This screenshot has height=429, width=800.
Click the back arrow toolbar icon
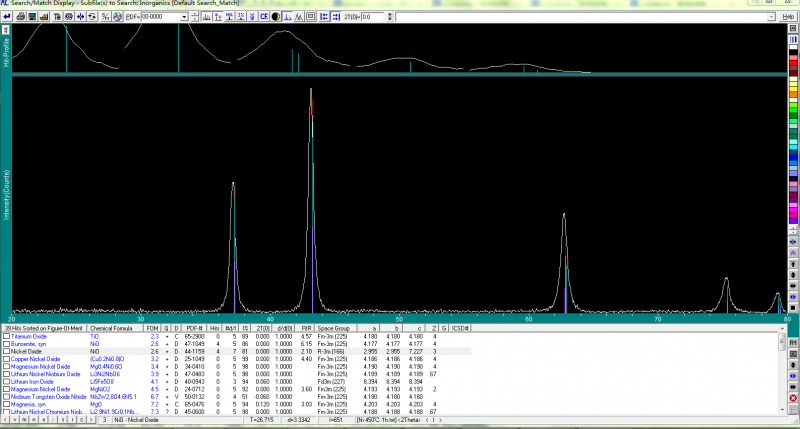tap(7, 17)
